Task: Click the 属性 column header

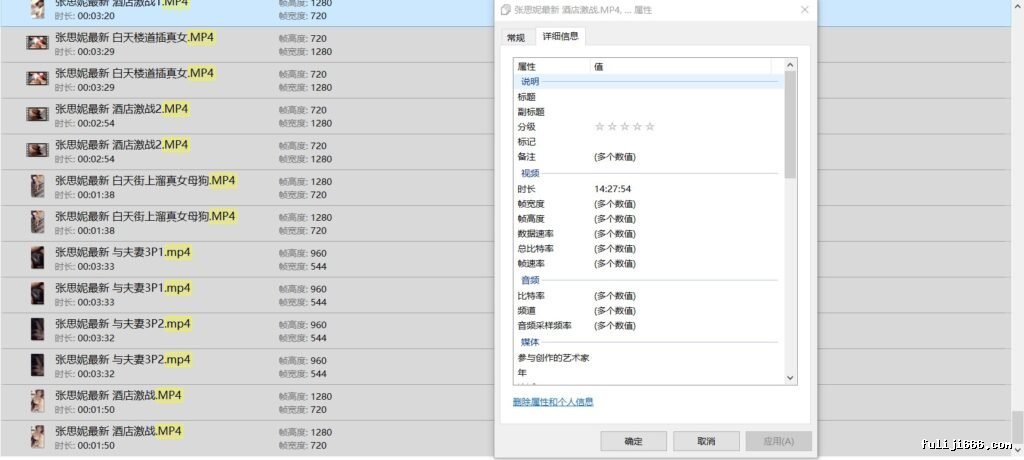Action: coord(552,67)
